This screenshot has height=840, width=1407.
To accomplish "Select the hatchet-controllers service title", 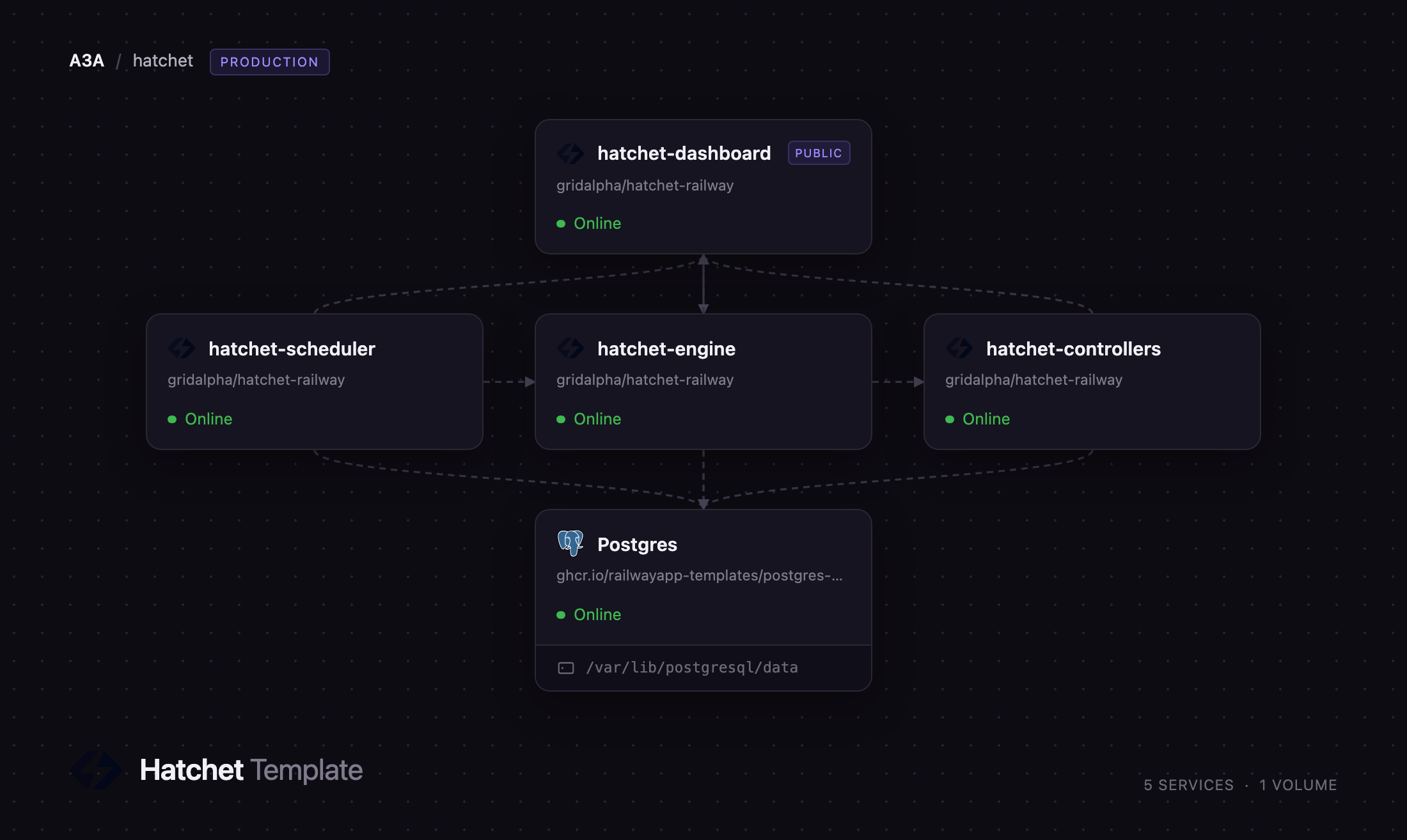I will pos(1074,349).
